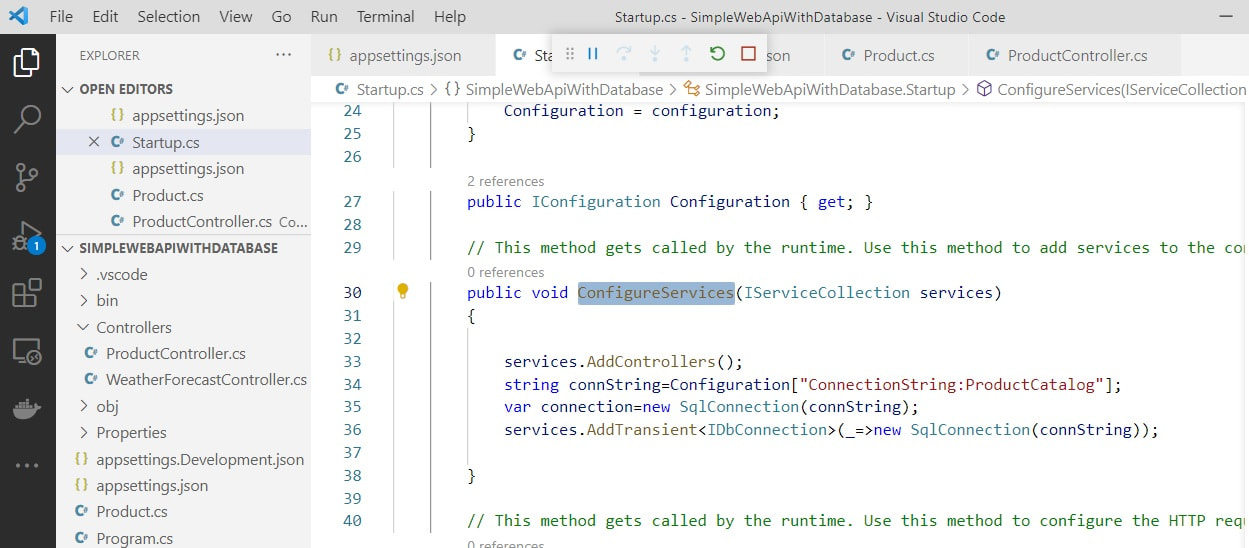Click the highlighted ConfigureServices method name
This screenshot has width=1249, height=548.
[656, 293]
